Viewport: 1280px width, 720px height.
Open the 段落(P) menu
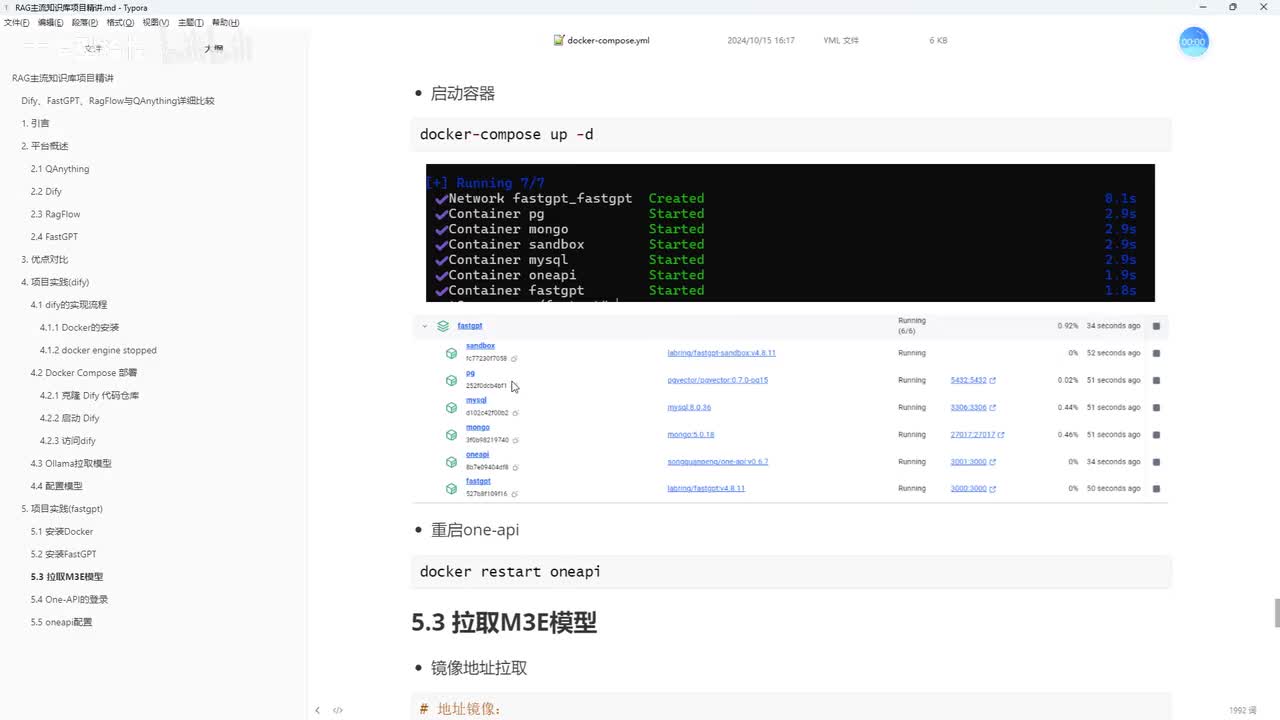click(x=85, y=22)
